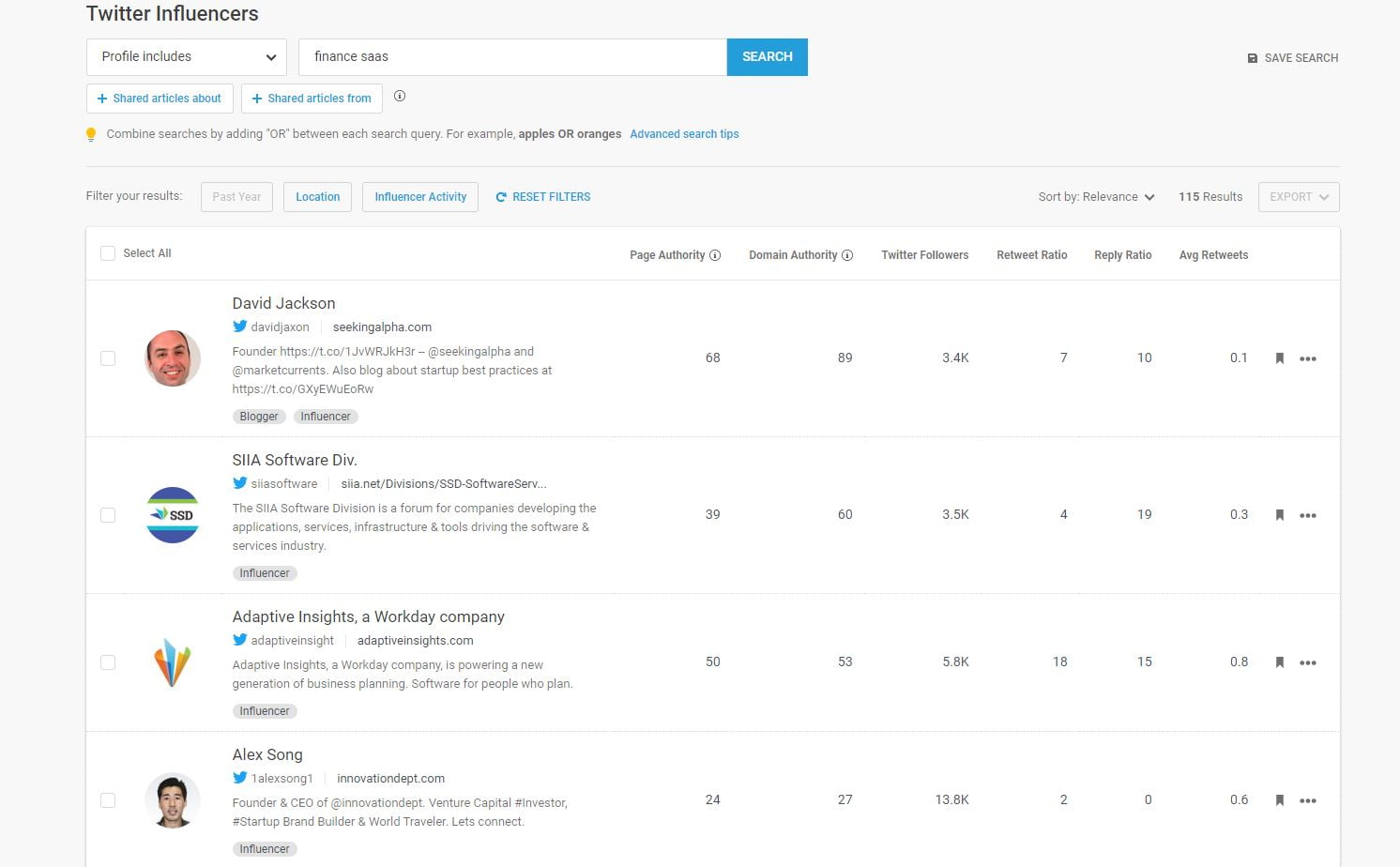Click the Reply Ratio column header
This screenshot has width=1400, height=867.
1122,255
